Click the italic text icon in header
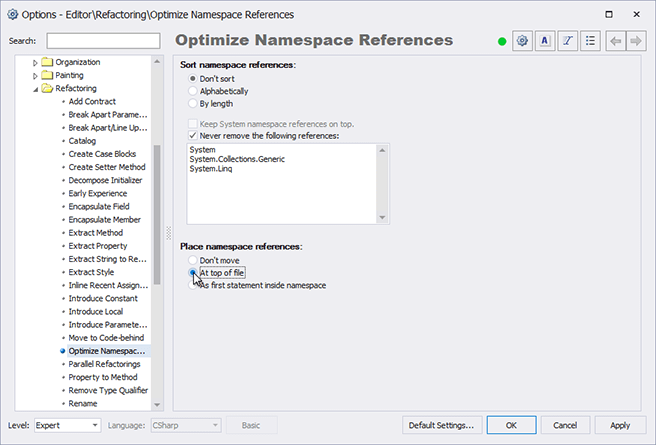Image resolution: width=656 pixels, height=445 pixels. (x=568, y=41)
